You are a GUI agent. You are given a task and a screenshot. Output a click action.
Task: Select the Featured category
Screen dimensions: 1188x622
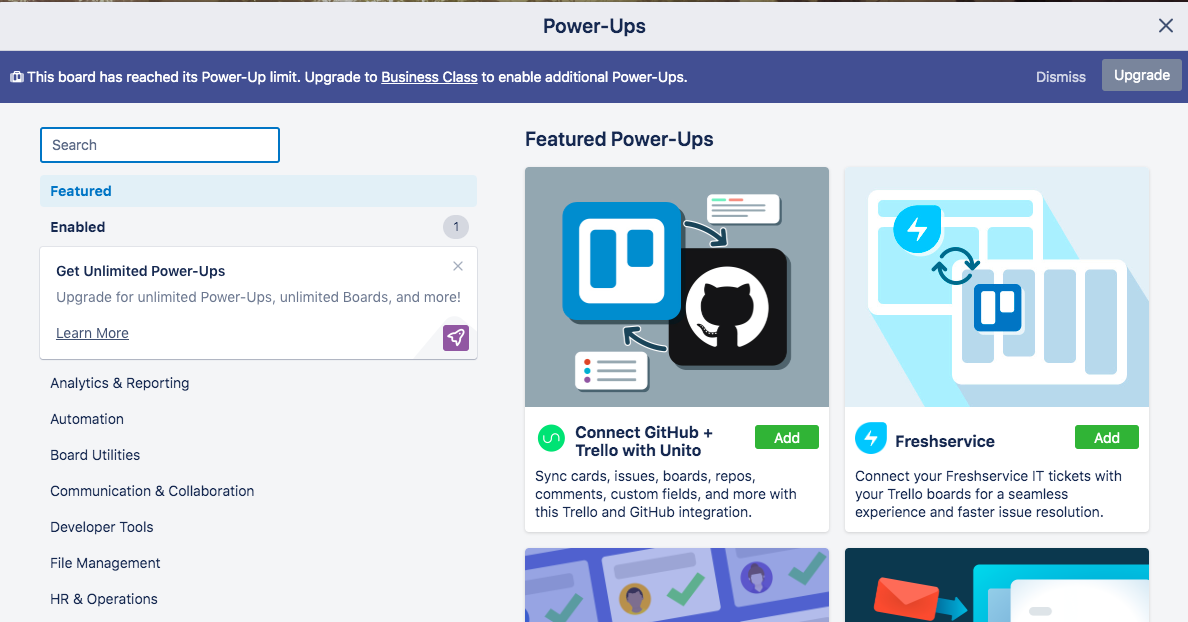pyautogui.click(x=81, y=191)
